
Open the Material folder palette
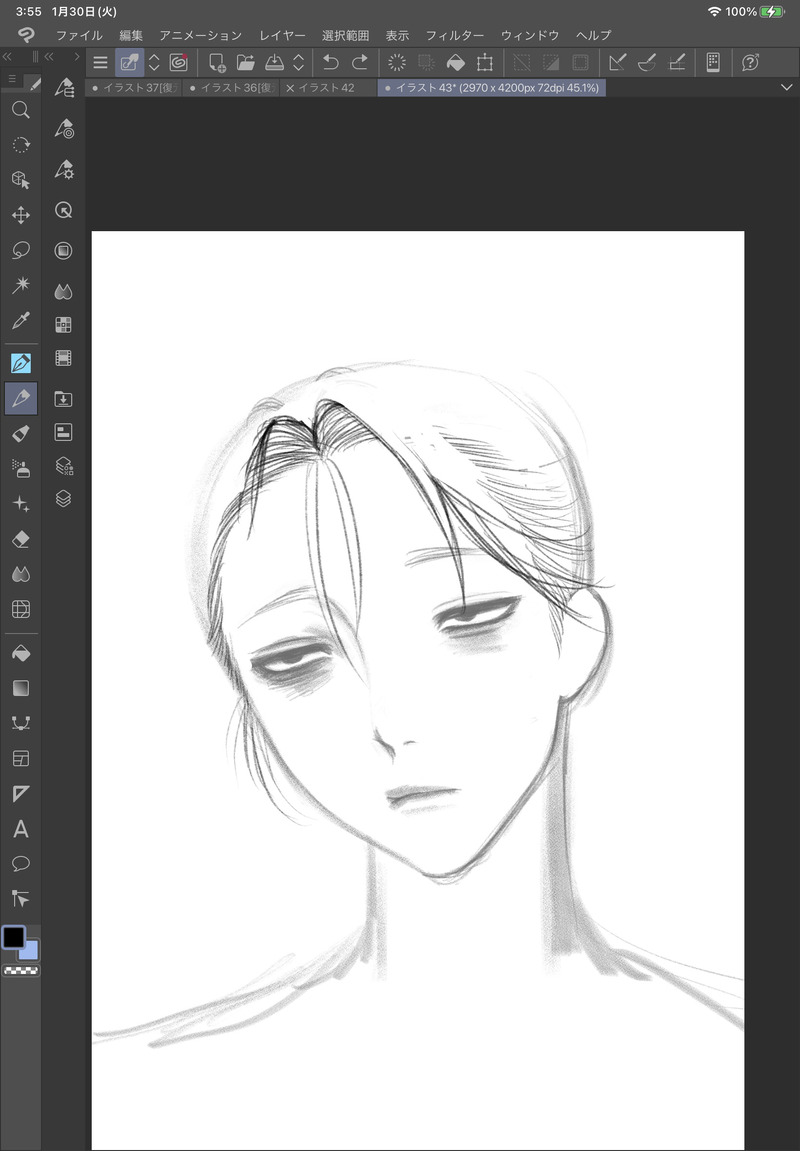[64, 399]
